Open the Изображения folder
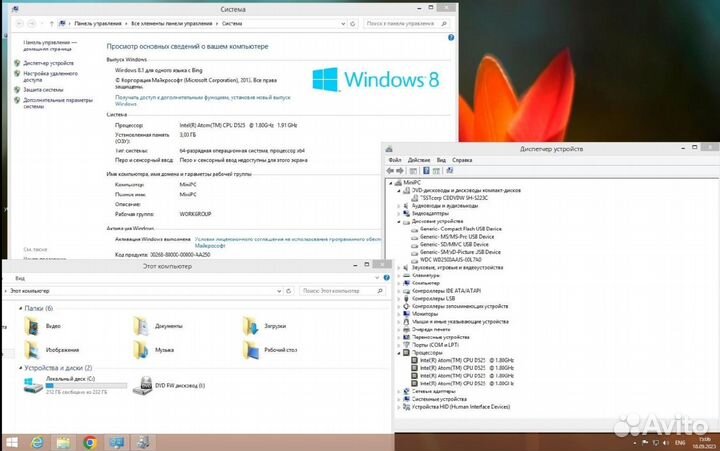Image resolution: width=720 pixels, height=451 pixels. (51, 350)
